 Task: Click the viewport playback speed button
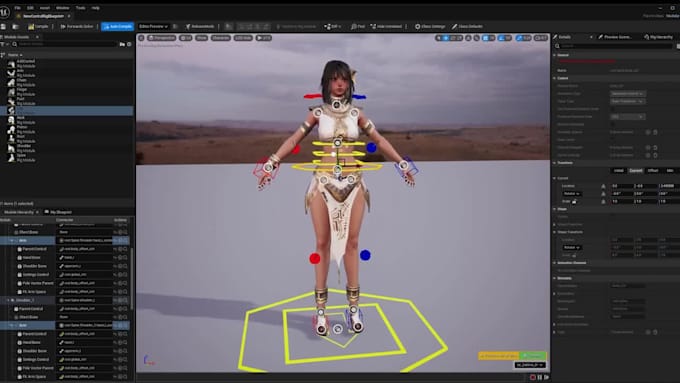[x=263, y=38]
